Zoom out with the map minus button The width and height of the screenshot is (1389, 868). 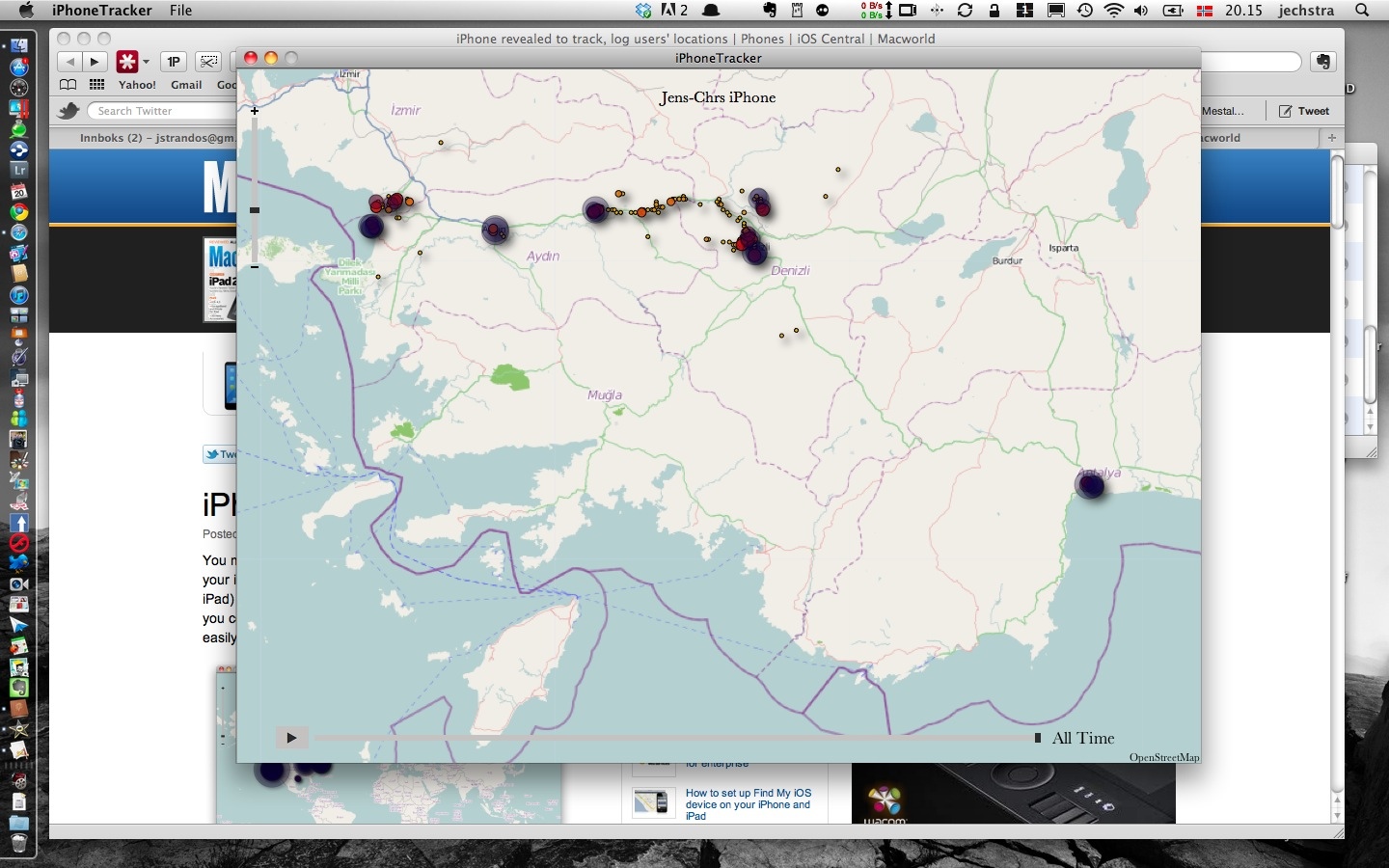pyautogui.click(x=255, y=267)
